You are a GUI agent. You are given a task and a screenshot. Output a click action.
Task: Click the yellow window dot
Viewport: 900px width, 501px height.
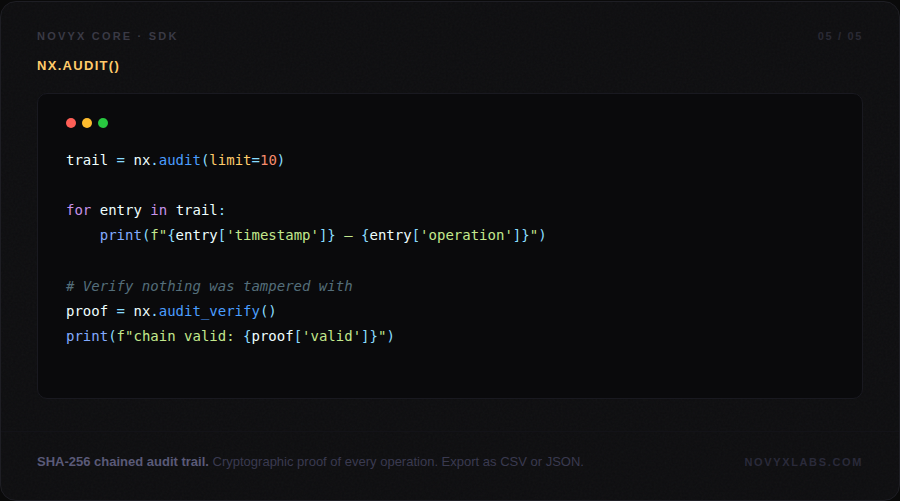pyautogui.click(x=87, y=123)
